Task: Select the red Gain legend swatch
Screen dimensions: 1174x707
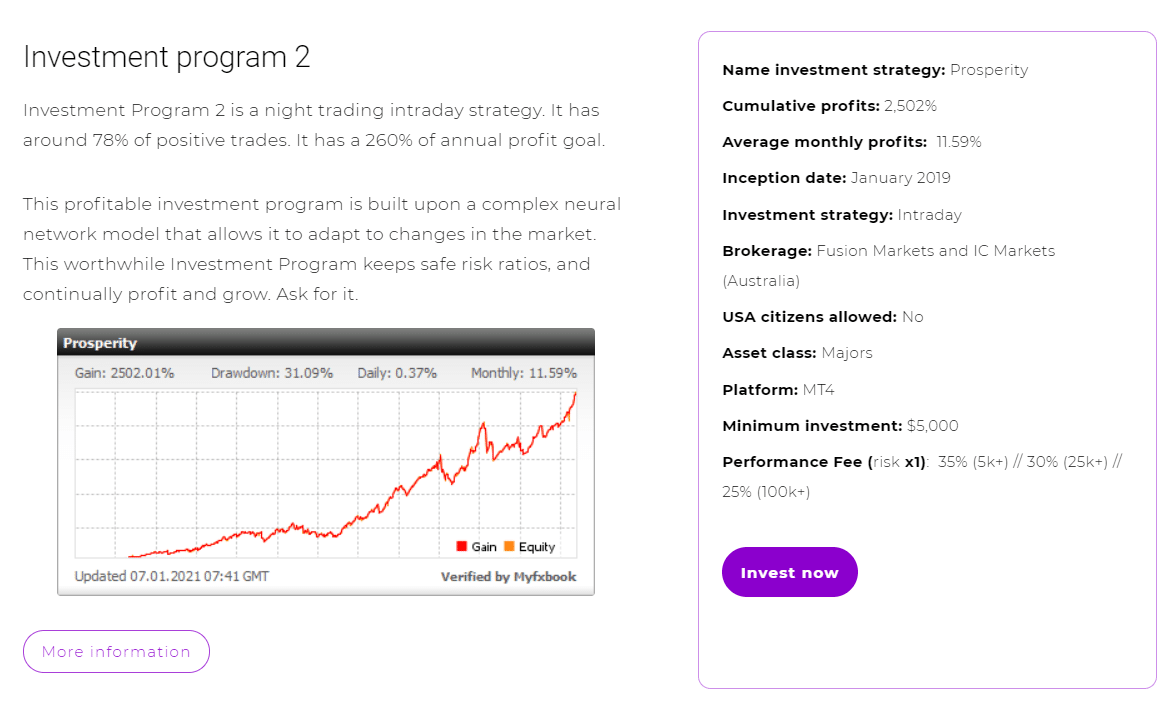Action: click(x=460, y=546)
